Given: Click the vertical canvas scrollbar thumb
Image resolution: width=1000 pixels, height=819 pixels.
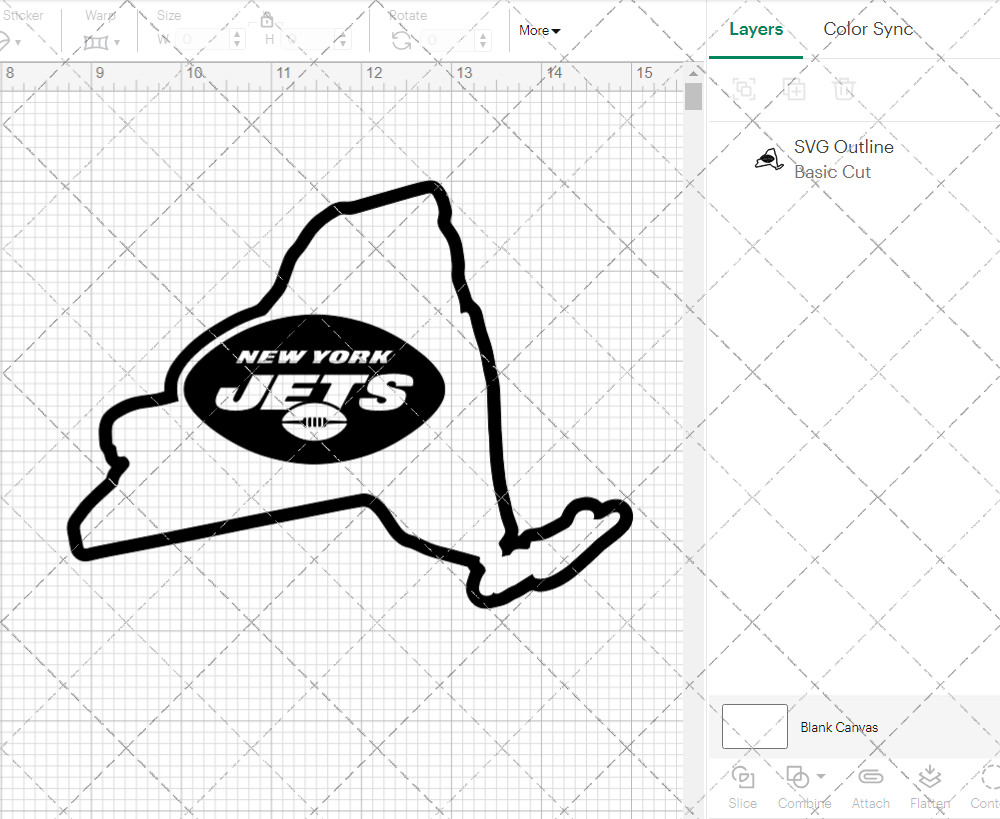Looking at the screenshot, I should tap(693, 97).
